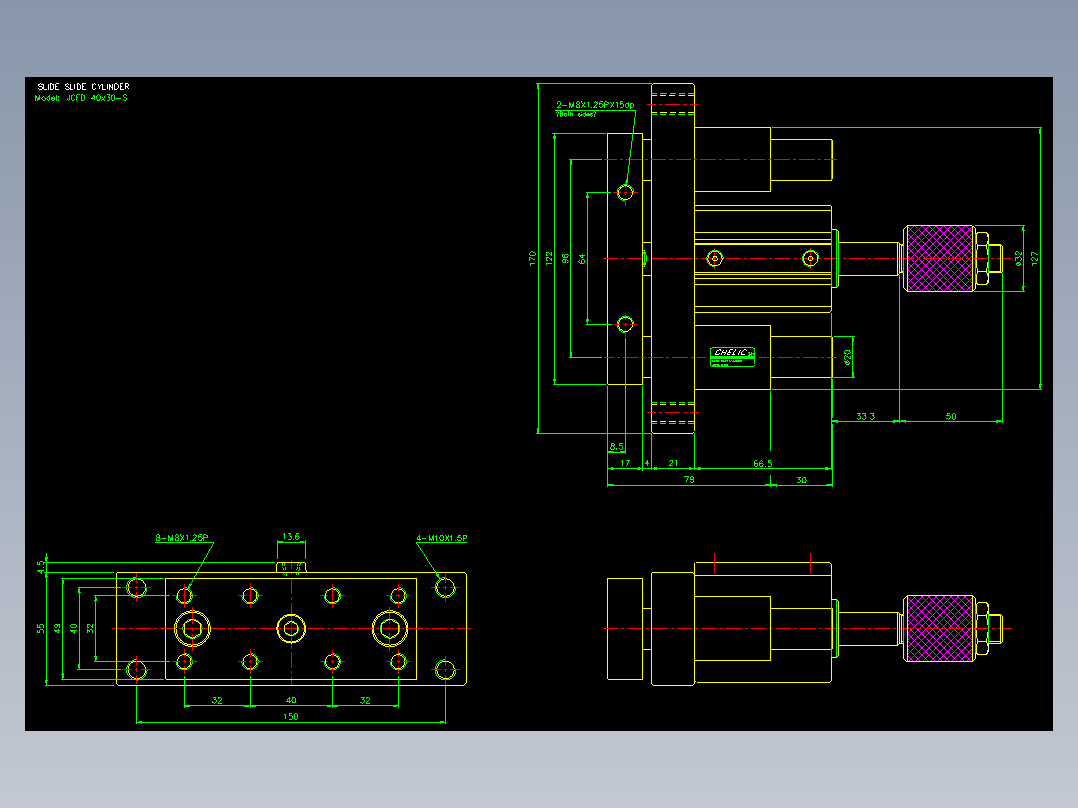
Task: Click the 96 vertical dimension value
Action: click(565, 259)
